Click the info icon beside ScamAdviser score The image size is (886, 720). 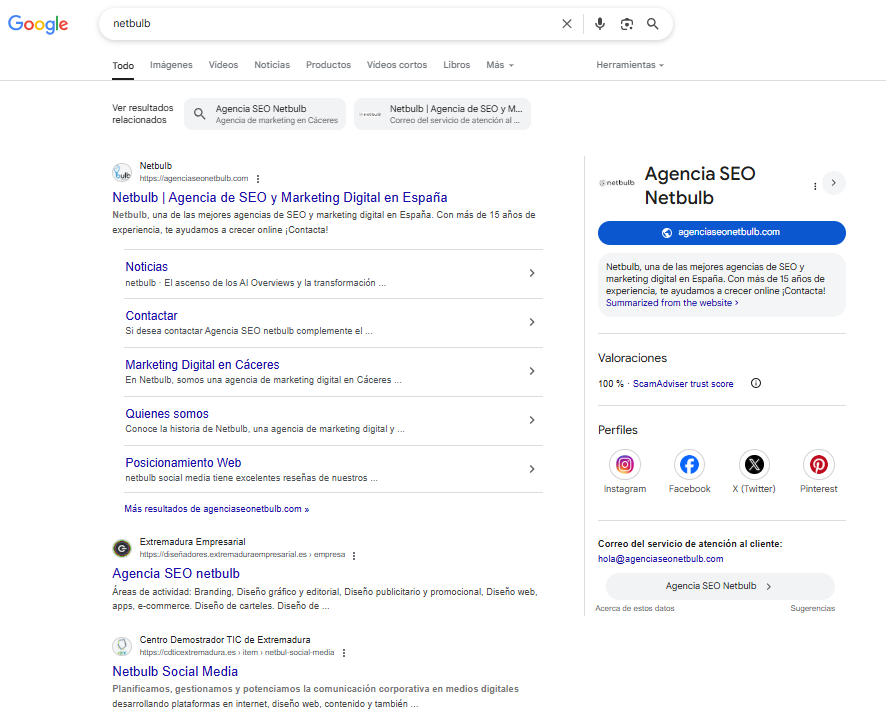(757, 383)
